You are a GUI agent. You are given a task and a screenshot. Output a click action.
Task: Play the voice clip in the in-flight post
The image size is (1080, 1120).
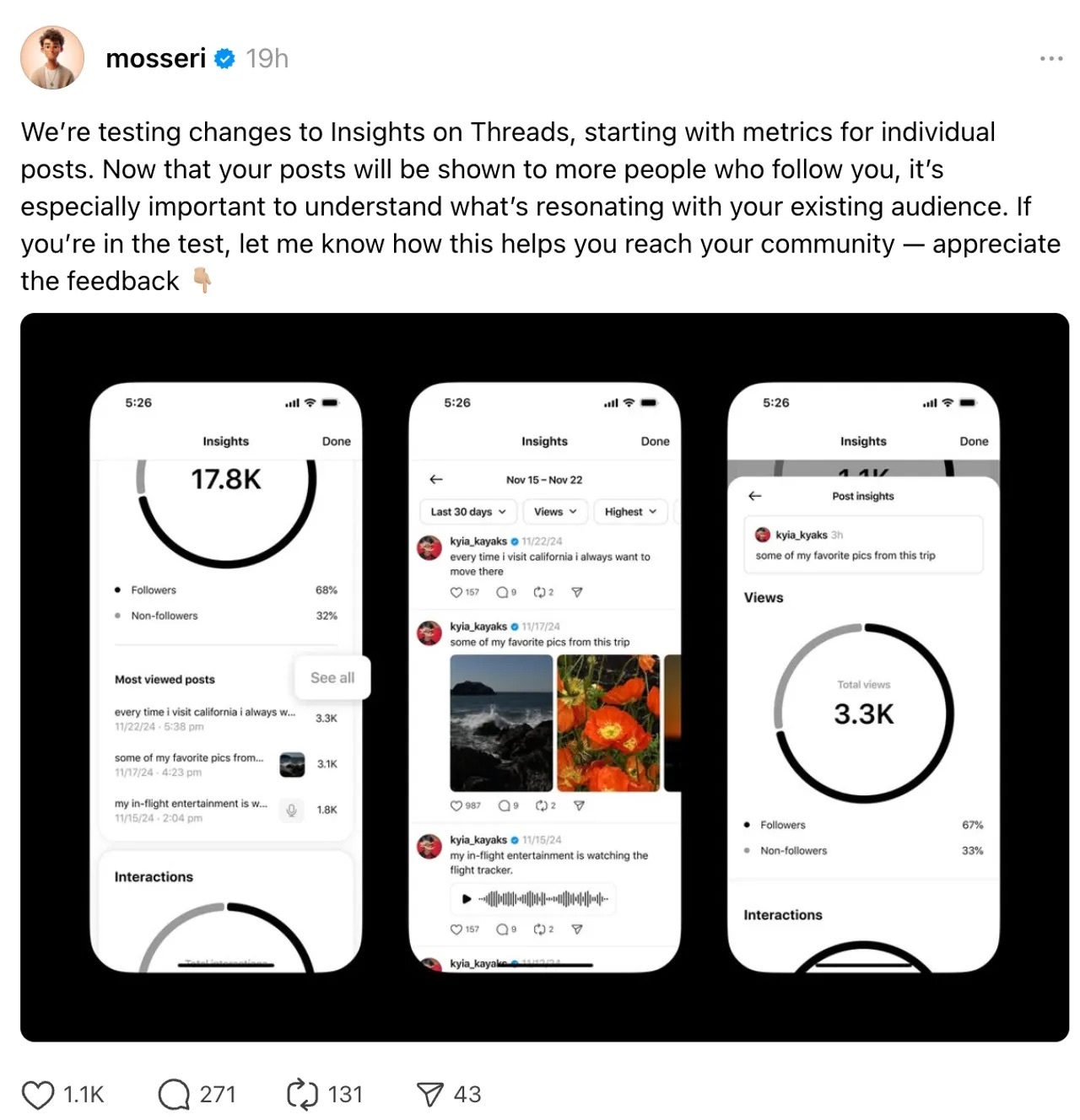click(467, 898)
